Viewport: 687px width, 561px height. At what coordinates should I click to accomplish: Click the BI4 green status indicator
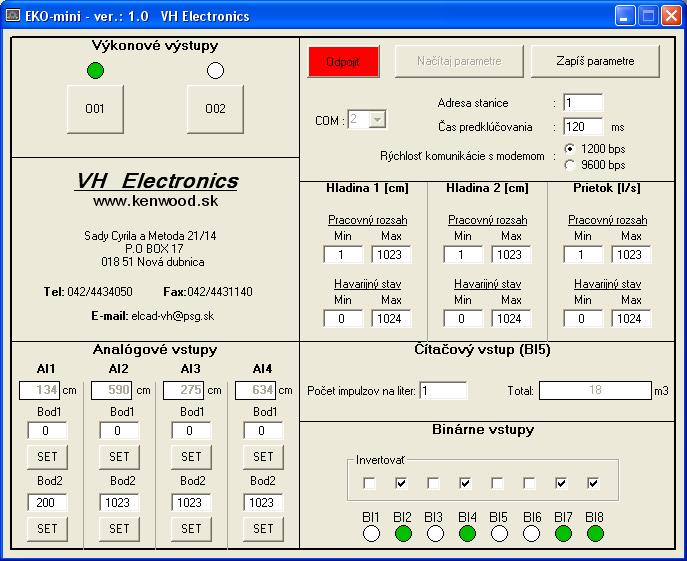[467, 533]
